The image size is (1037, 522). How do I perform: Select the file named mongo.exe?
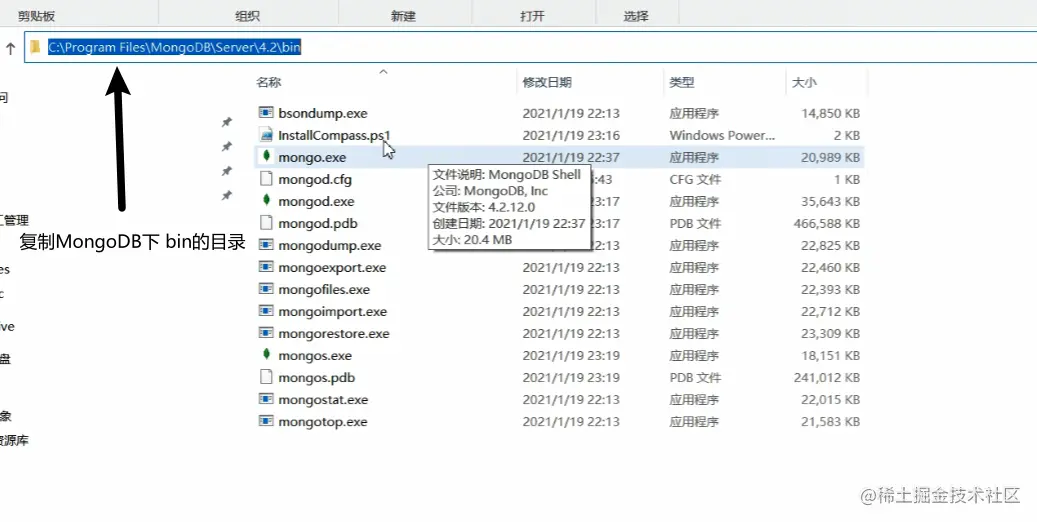[x=312, y=157]
